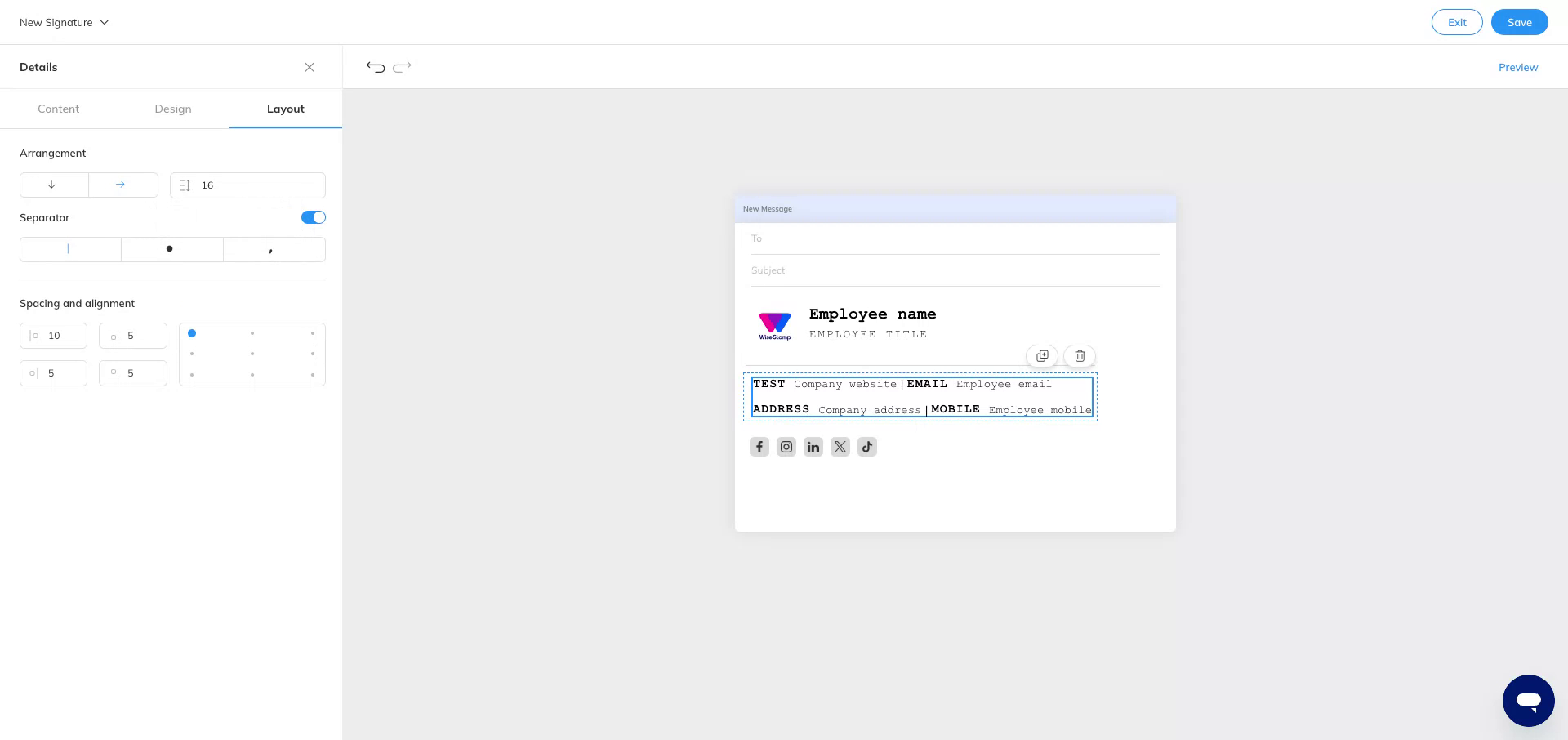1568x740 pixels.
Task: Switch arrangement to vertical layout
Action: click(53, 185)
